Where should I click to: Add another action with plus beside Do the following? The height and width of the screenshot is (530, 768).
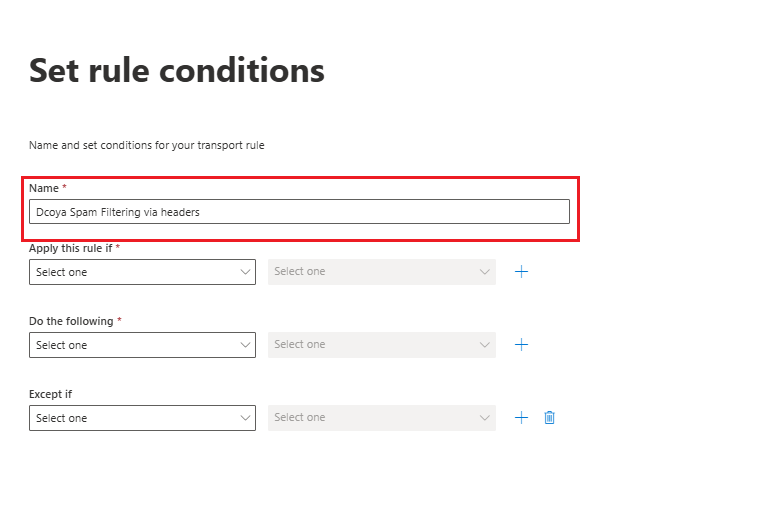522,345
